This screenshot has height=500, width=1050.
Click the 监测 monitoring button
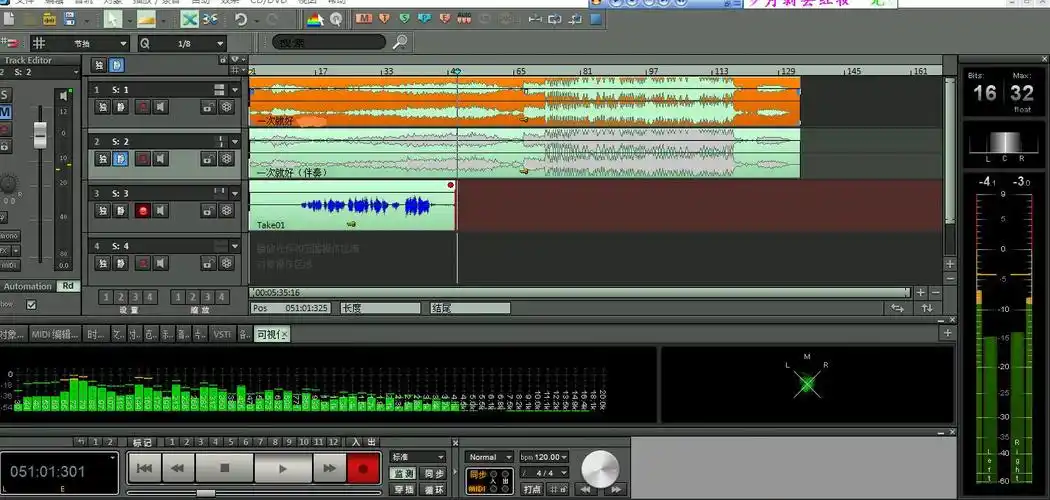tap(403, 473)
